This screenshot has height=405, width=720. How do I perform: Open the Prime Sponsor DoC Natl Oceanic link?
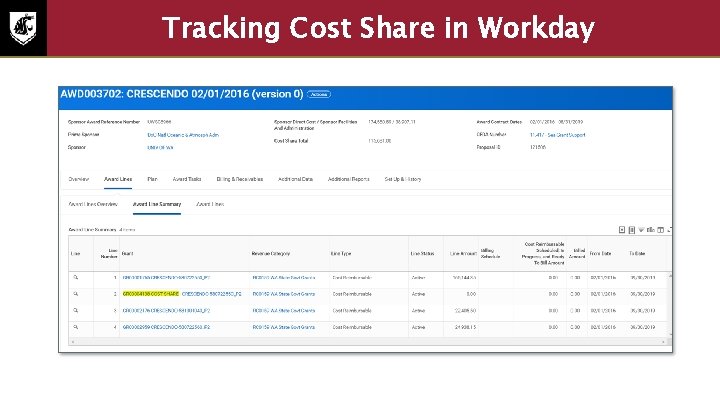(183, 135)
